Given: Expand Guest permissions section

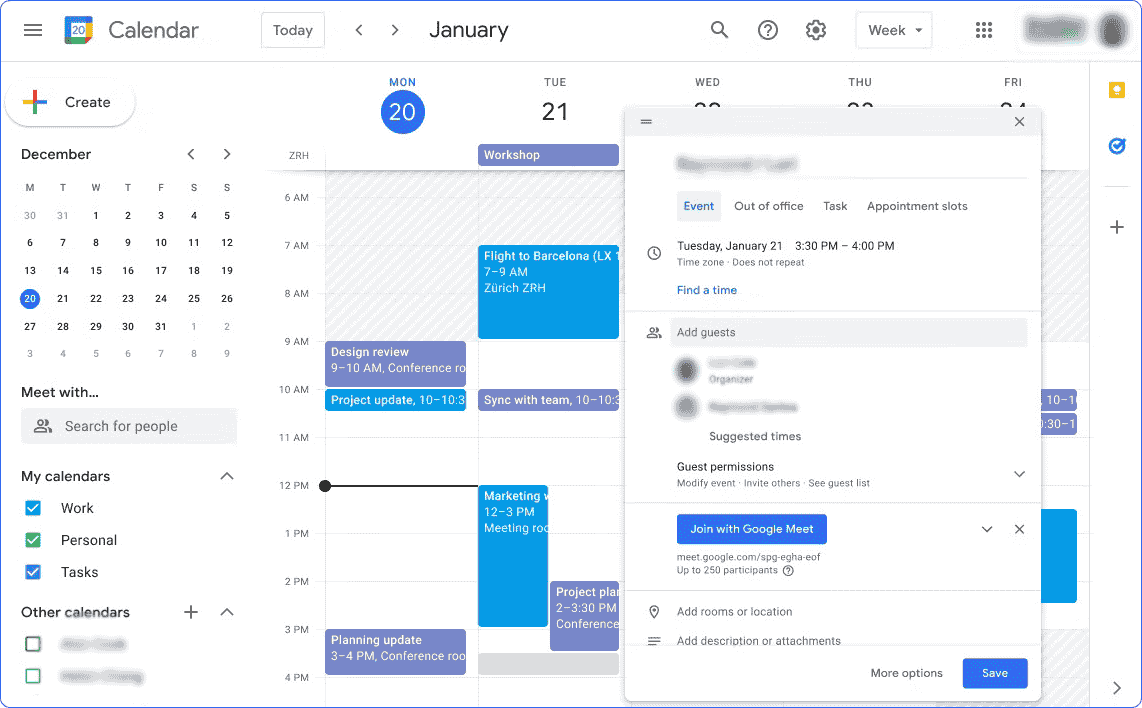Looking at the screenshot, I should pos(1019,474).
